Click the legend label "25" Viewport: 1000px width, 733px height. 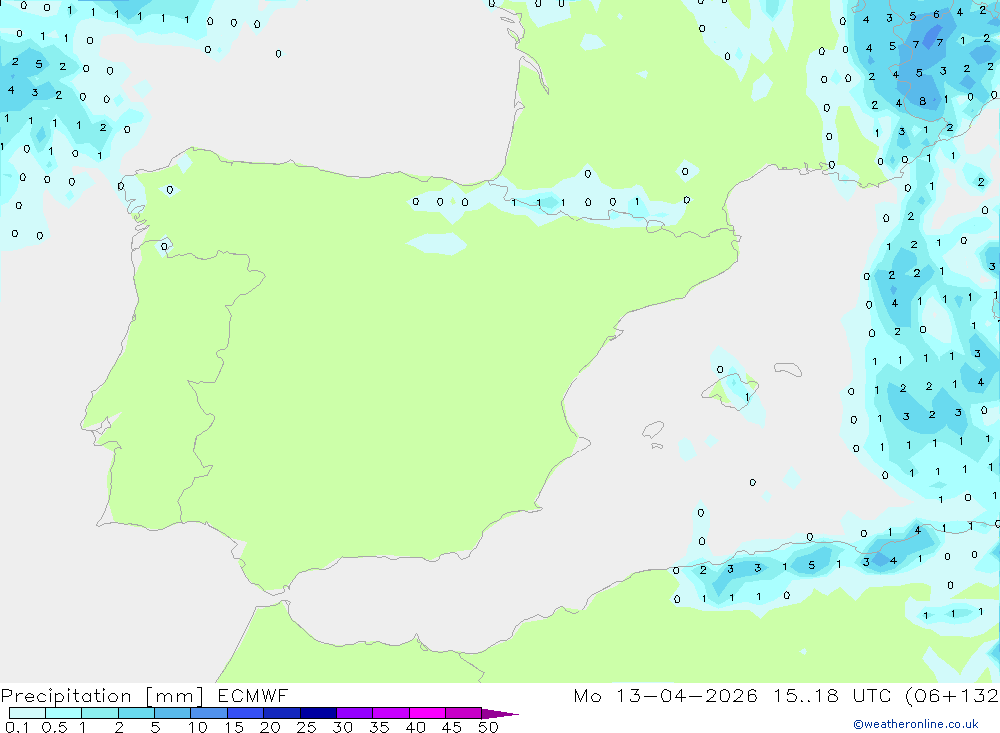click(306, 727)
